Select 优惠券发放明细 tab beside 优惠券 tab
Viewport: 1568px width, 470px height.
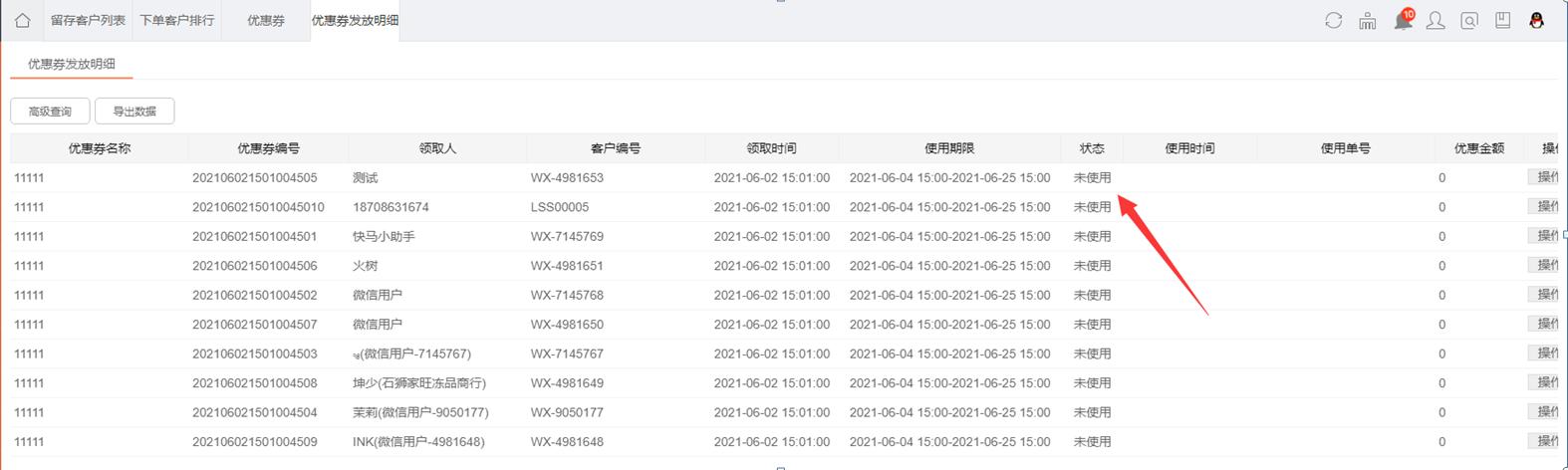click(x=355, y=20)
